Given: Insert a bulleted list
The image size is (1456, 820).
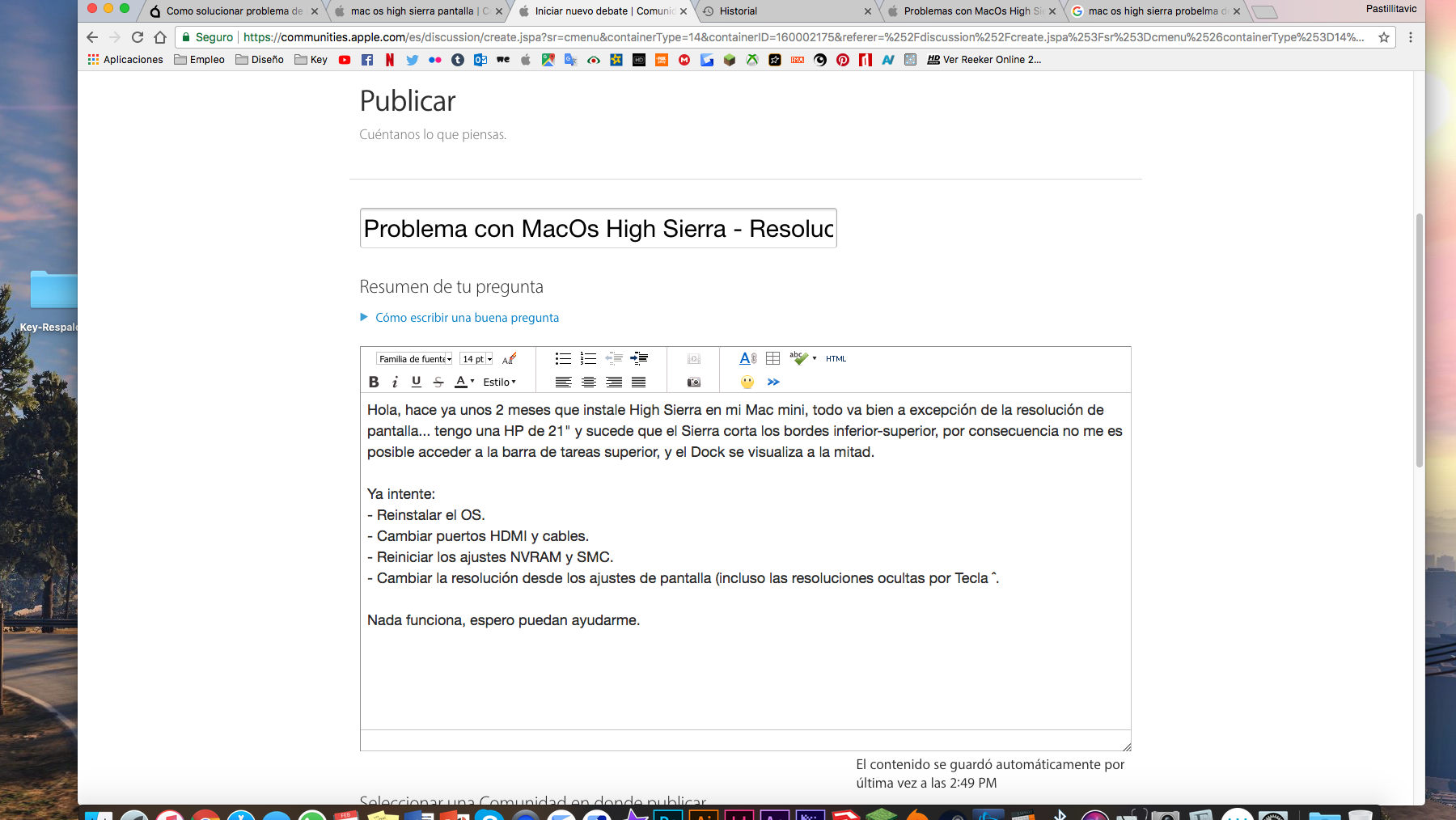Looking at the screenshot, I should 563,358.
